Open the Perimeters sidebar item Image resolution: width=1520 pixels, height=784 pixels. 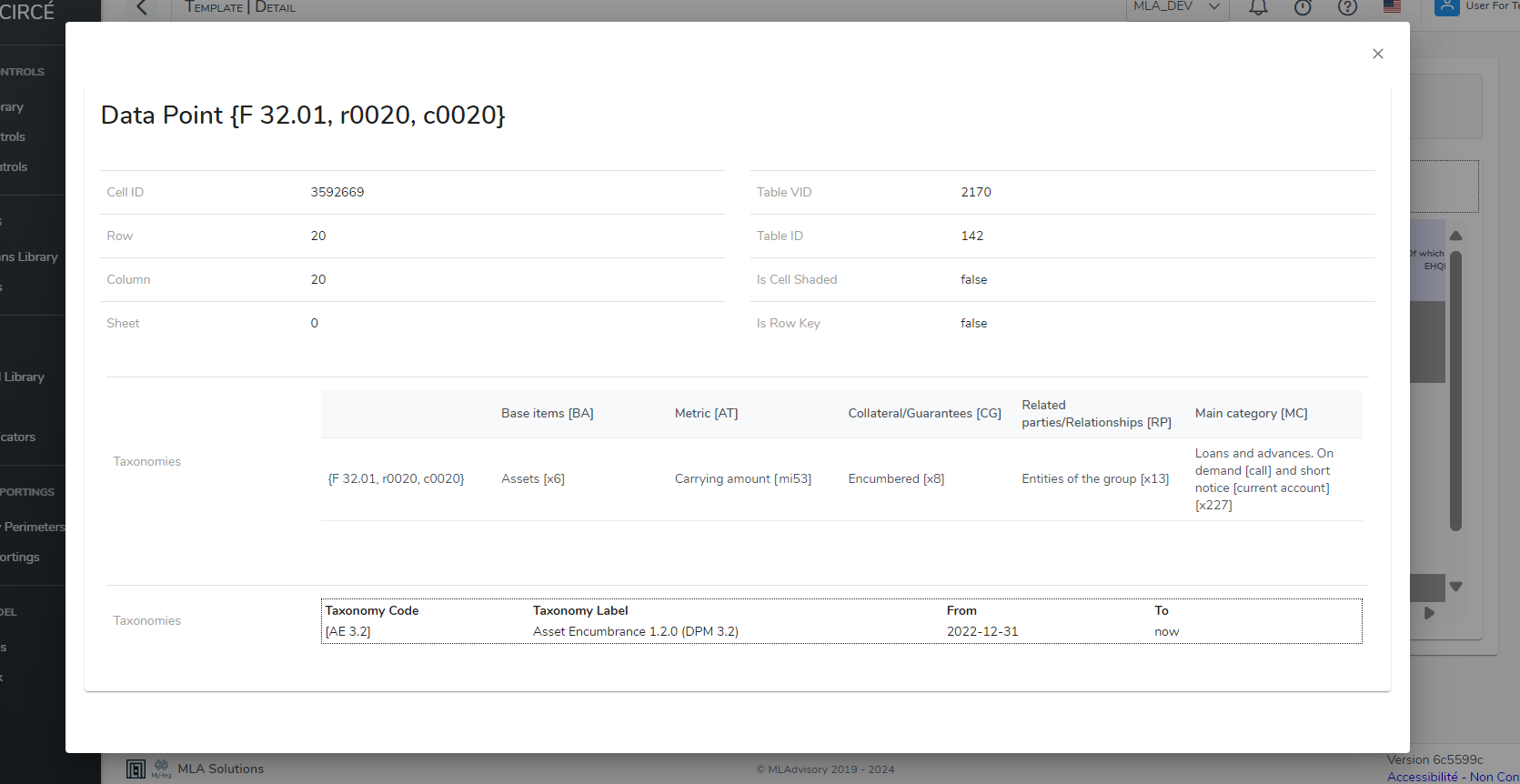click(33, 527)
